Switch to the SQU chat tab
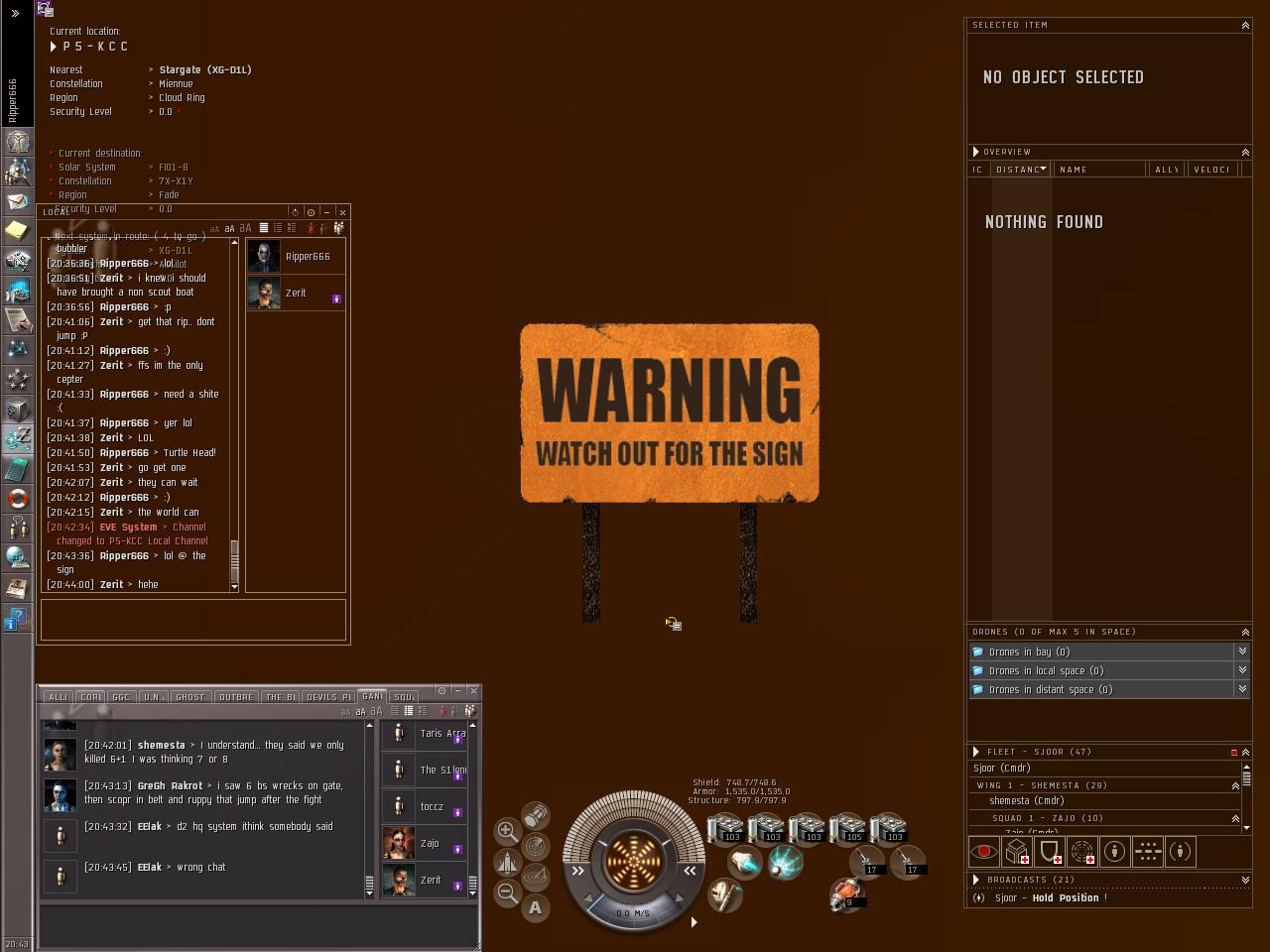The width and height of the screenshot is (1270, 952). 403,697
